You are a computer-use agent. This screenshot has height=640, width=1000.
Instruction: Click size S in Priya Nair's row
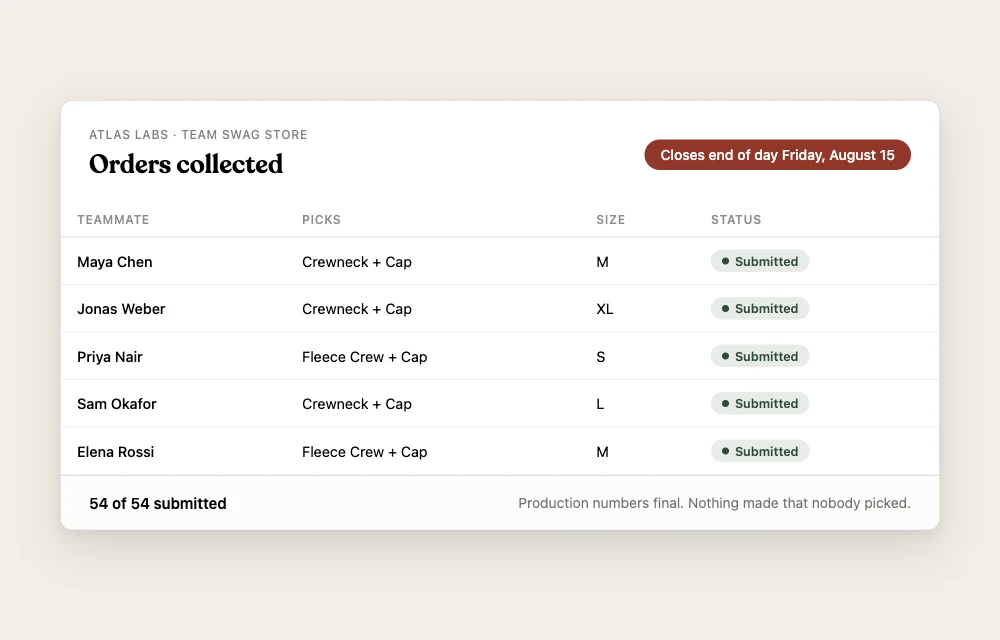(600, 357)
